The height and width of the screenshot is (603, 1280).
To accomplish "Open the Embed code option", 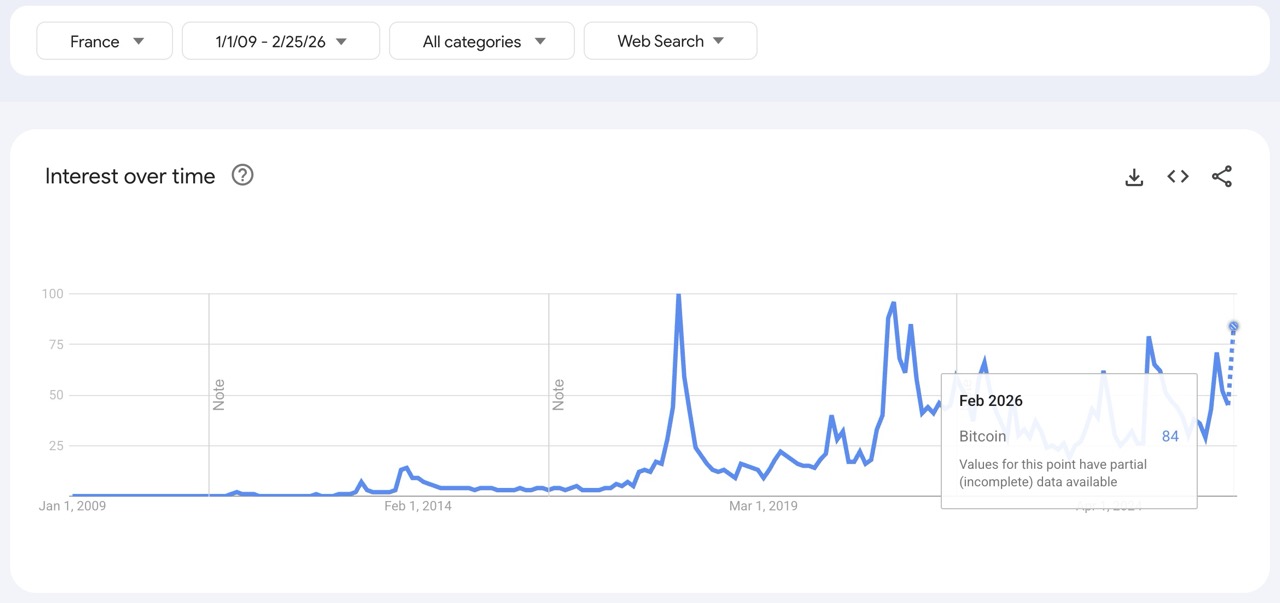I will point(1178,176).
